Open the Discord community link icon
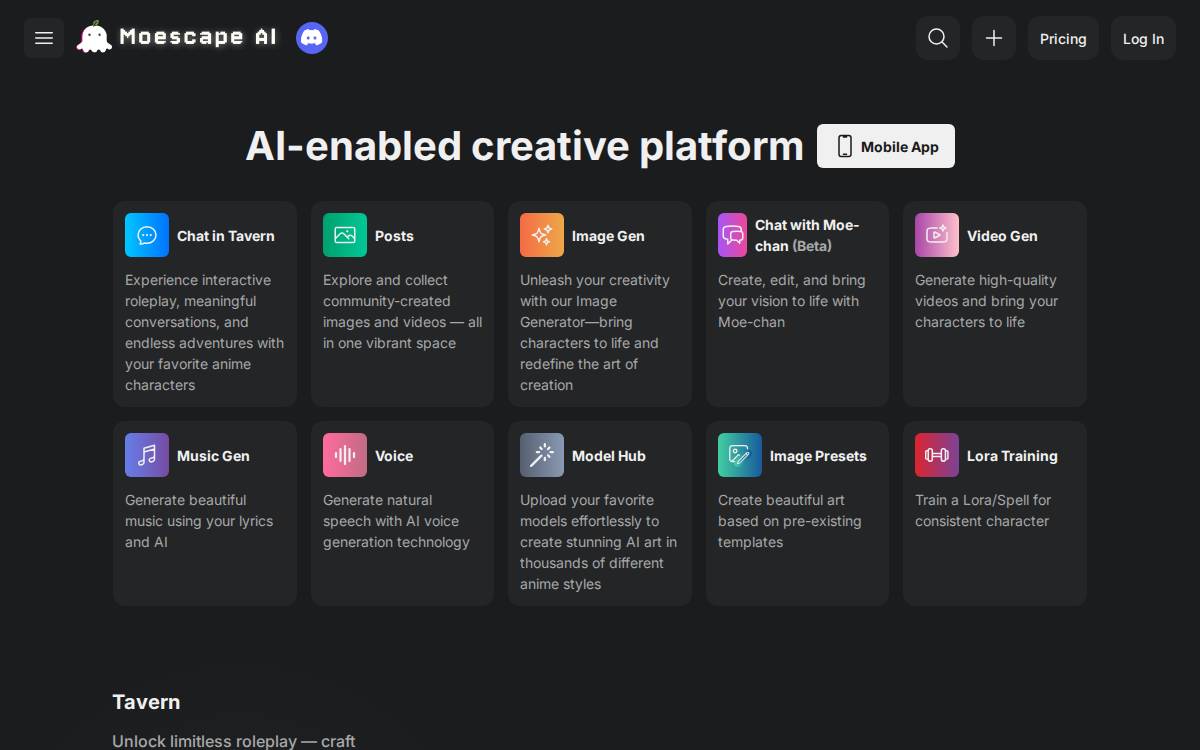 point(312,38)
